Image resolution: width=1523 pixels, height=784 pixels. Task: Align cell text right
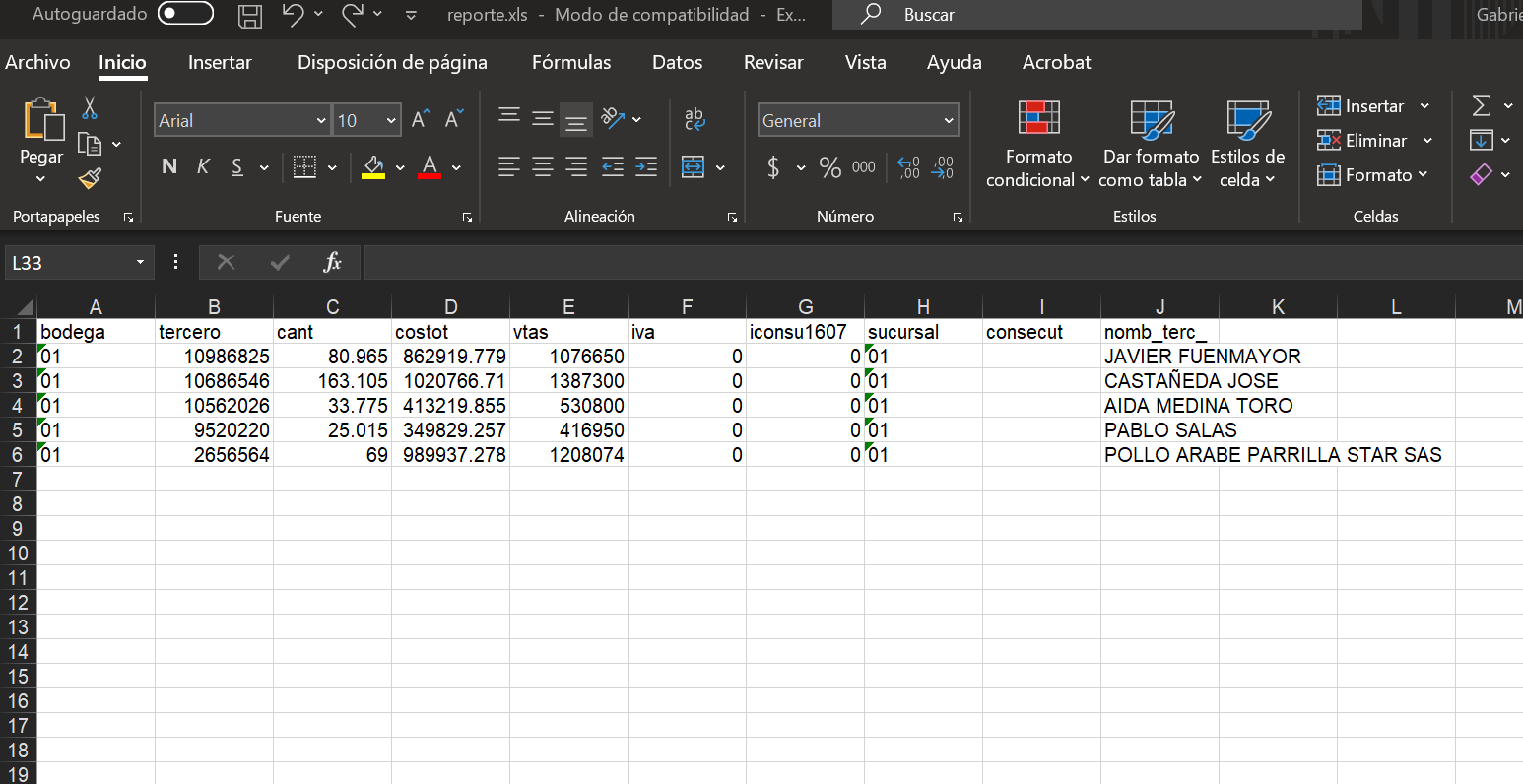tap(576, 166)
